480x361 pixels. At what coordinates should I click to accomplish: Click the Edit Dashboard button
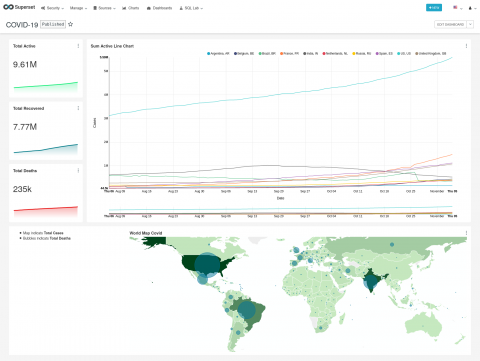(x=450, y=24)
